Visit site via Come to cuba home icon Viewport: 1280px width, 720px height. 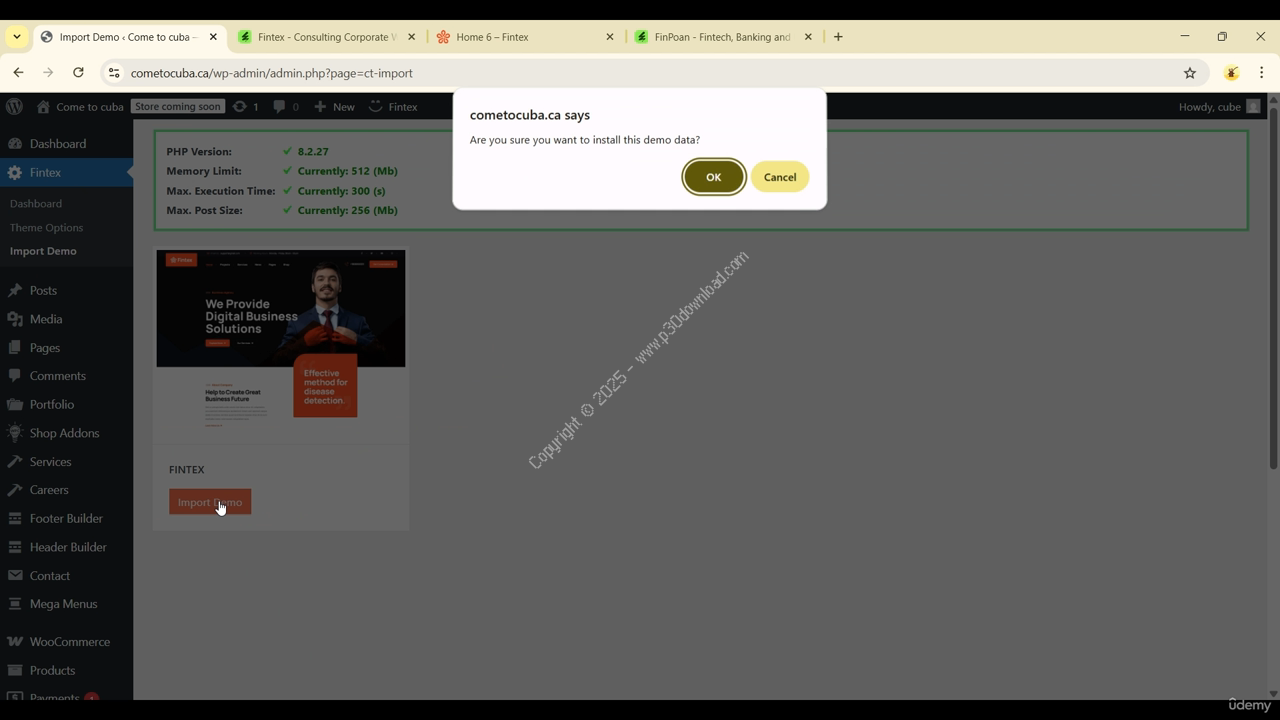pos(80,106)
